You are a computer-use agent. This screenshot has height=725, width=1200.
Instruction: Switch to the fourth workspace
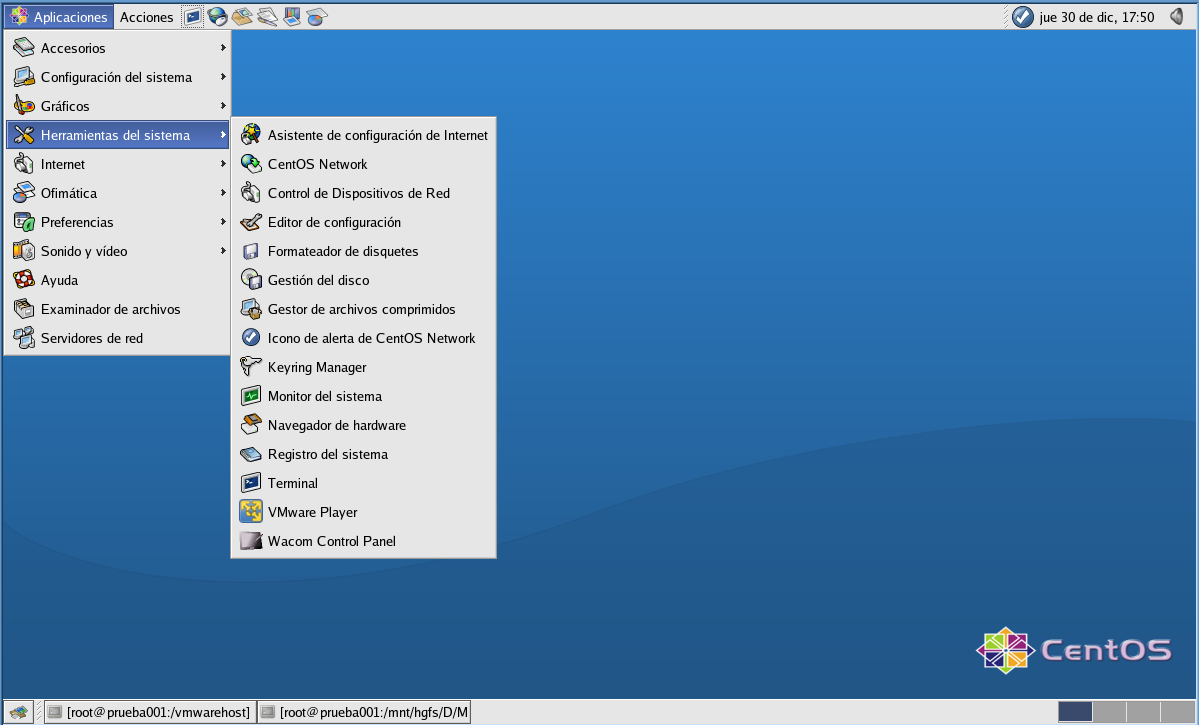pyautogui.click(x=1177, y=711)
